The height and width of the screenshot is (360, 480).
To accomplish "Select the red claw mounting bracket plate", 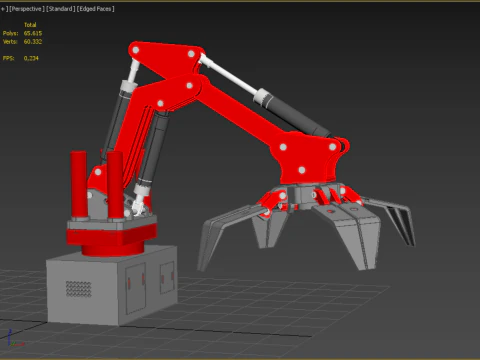I will click(x=308, y=157).
